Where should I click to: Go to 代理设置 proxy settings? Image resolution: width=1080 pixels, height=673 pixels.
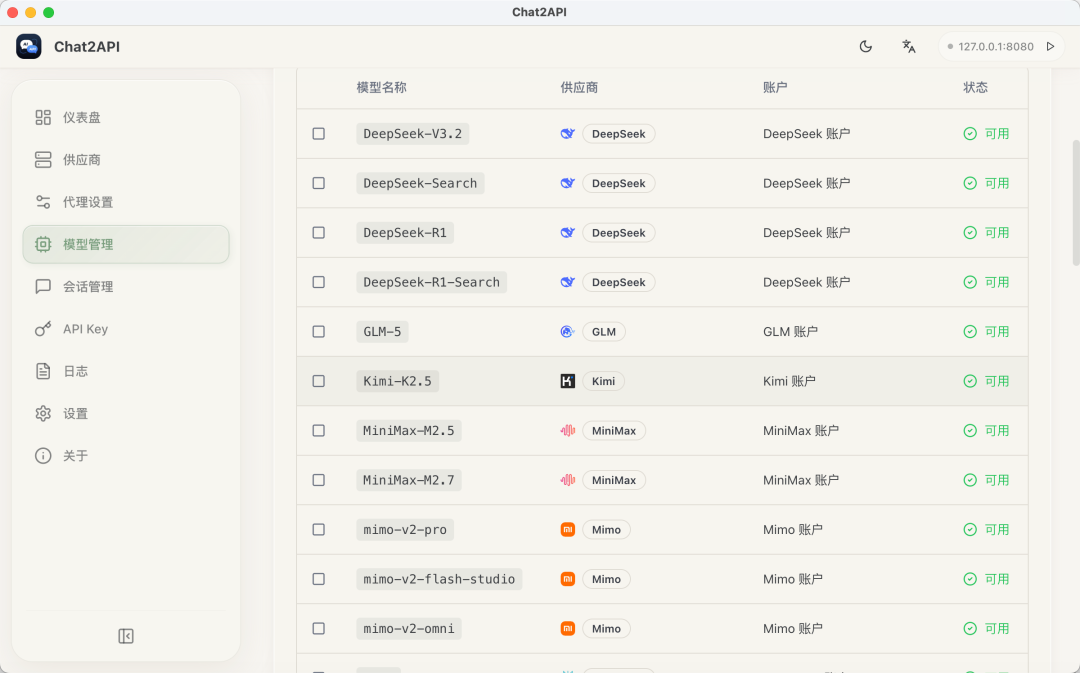(126, 203)
